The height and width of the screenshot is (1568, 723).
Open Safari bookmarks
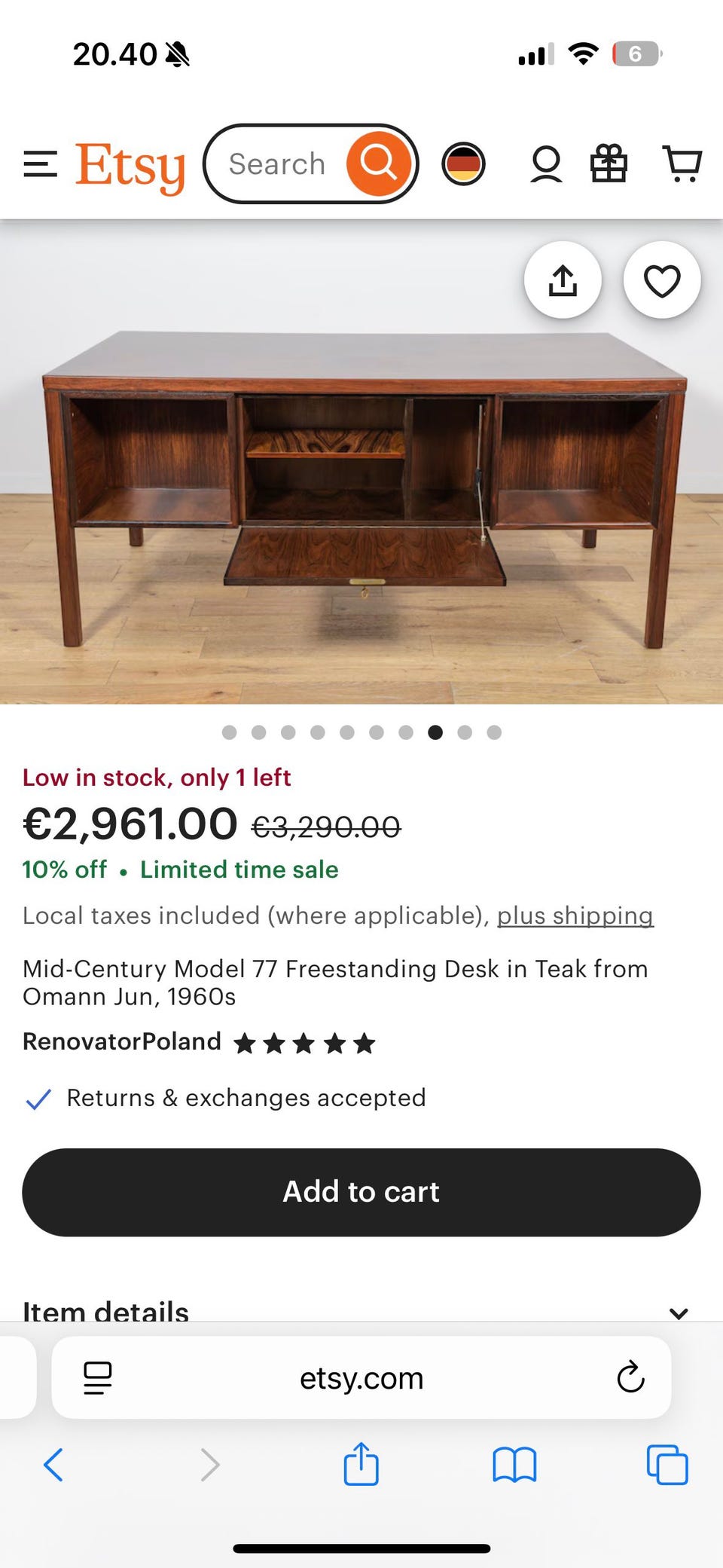514,1466
